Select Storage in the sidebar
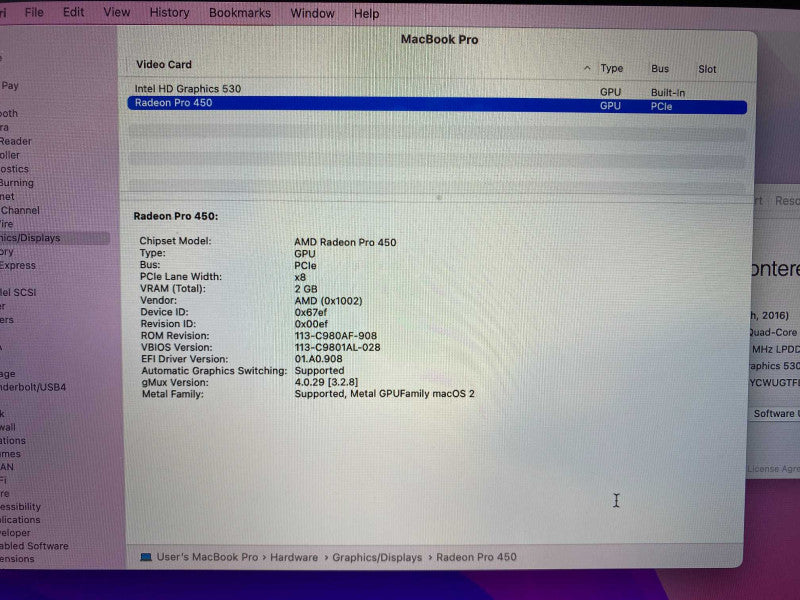800x600 pixels. 8,373
